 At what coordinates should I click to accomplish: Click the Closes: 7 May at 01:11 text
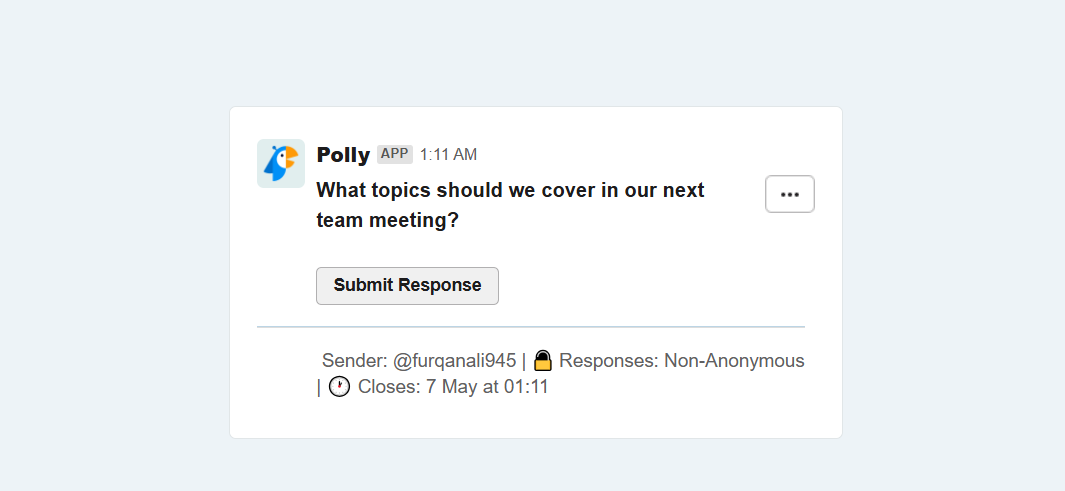pos(453,387)
